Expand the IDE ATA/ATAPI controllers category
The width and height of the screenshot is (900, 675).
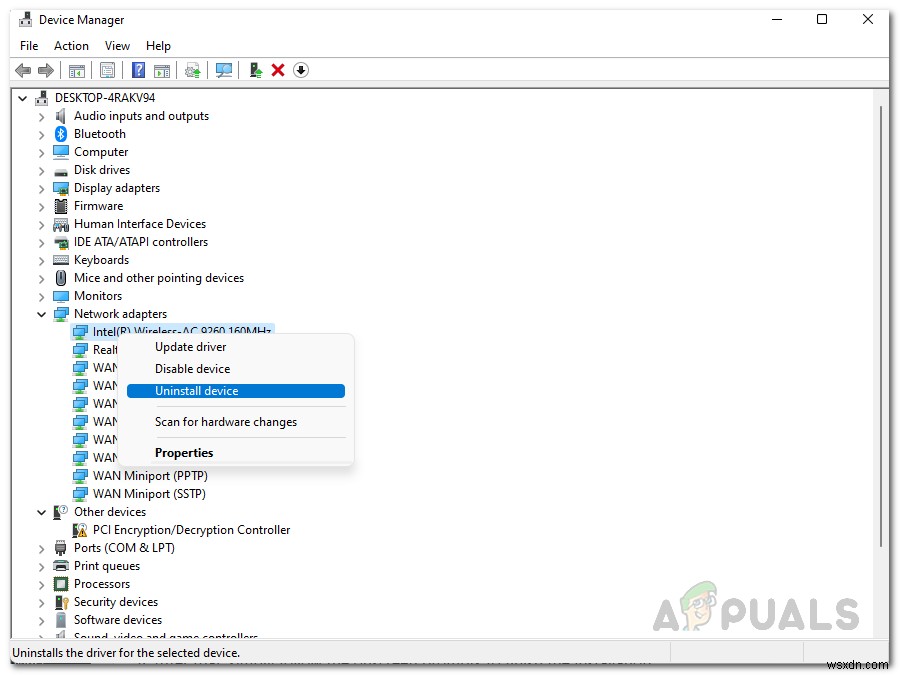pyautogui.click(x=41, y=243)
